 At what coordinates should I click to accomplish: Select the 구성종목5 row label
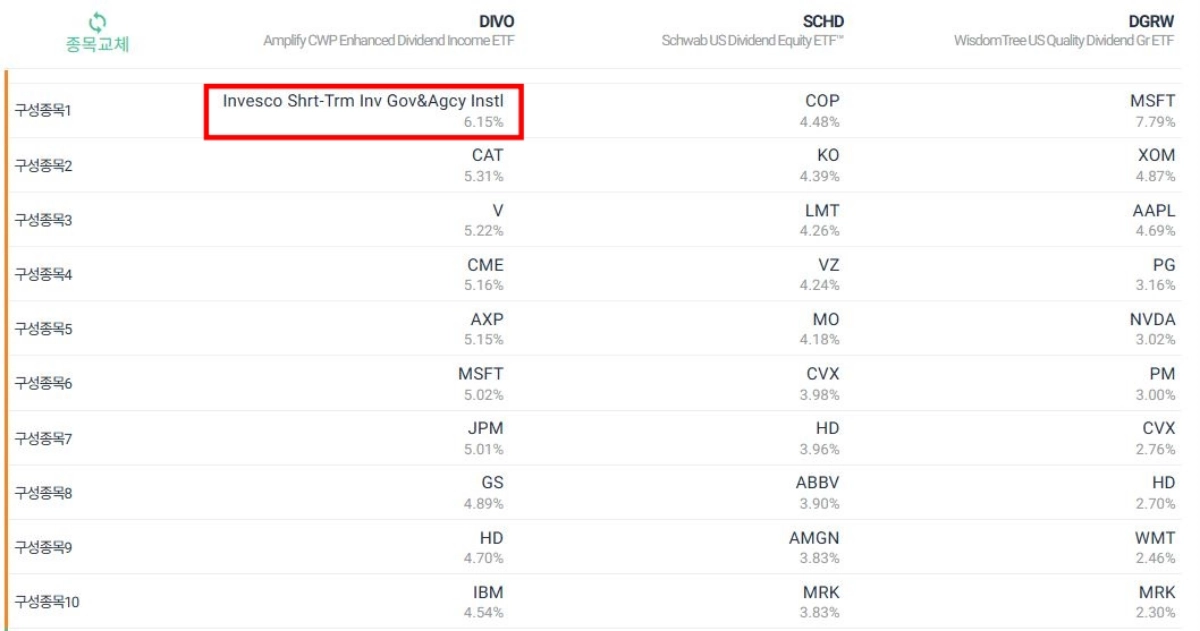[x=43, y=329]
